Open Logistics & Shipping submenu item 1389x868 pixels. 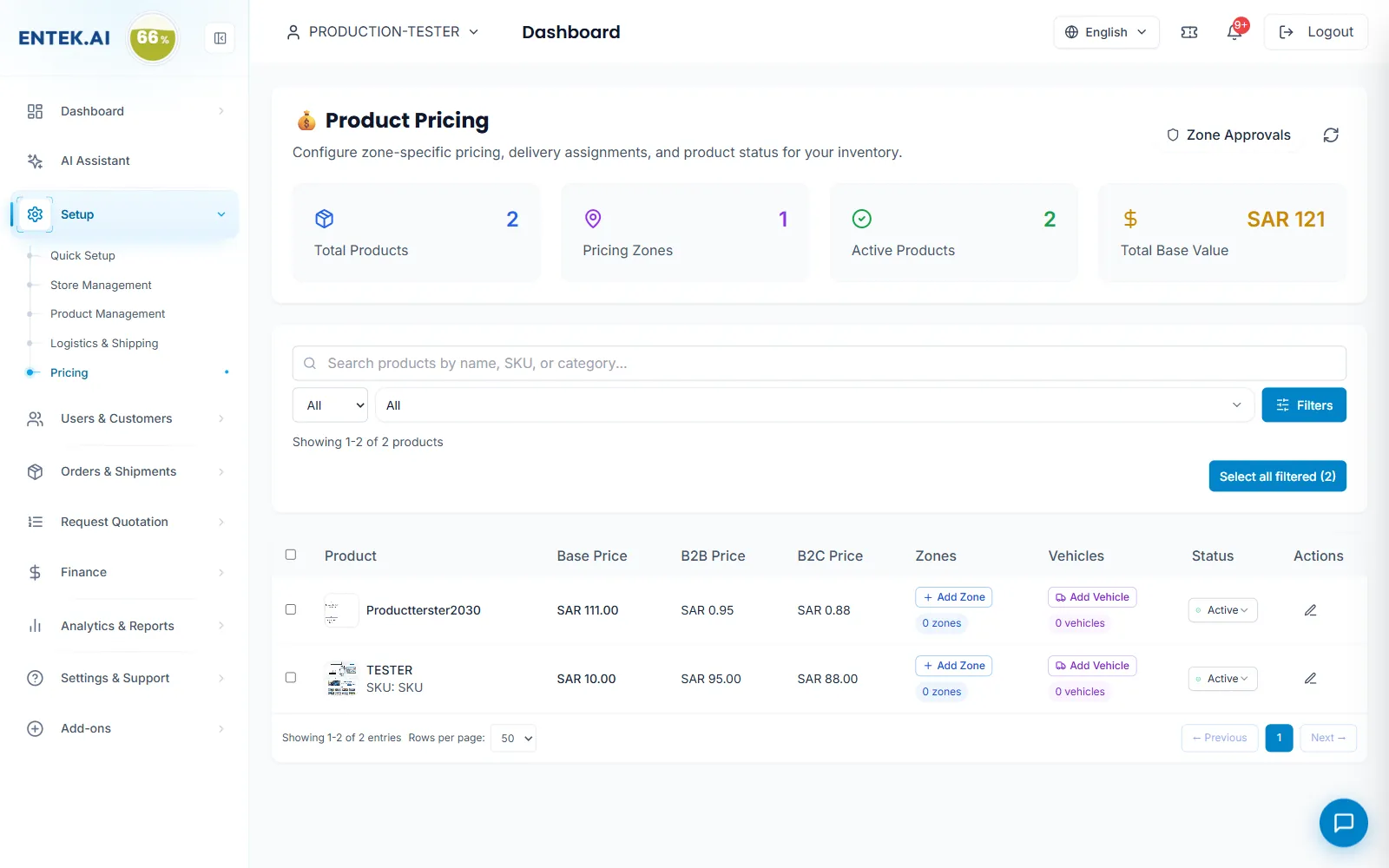click(104, 343)
